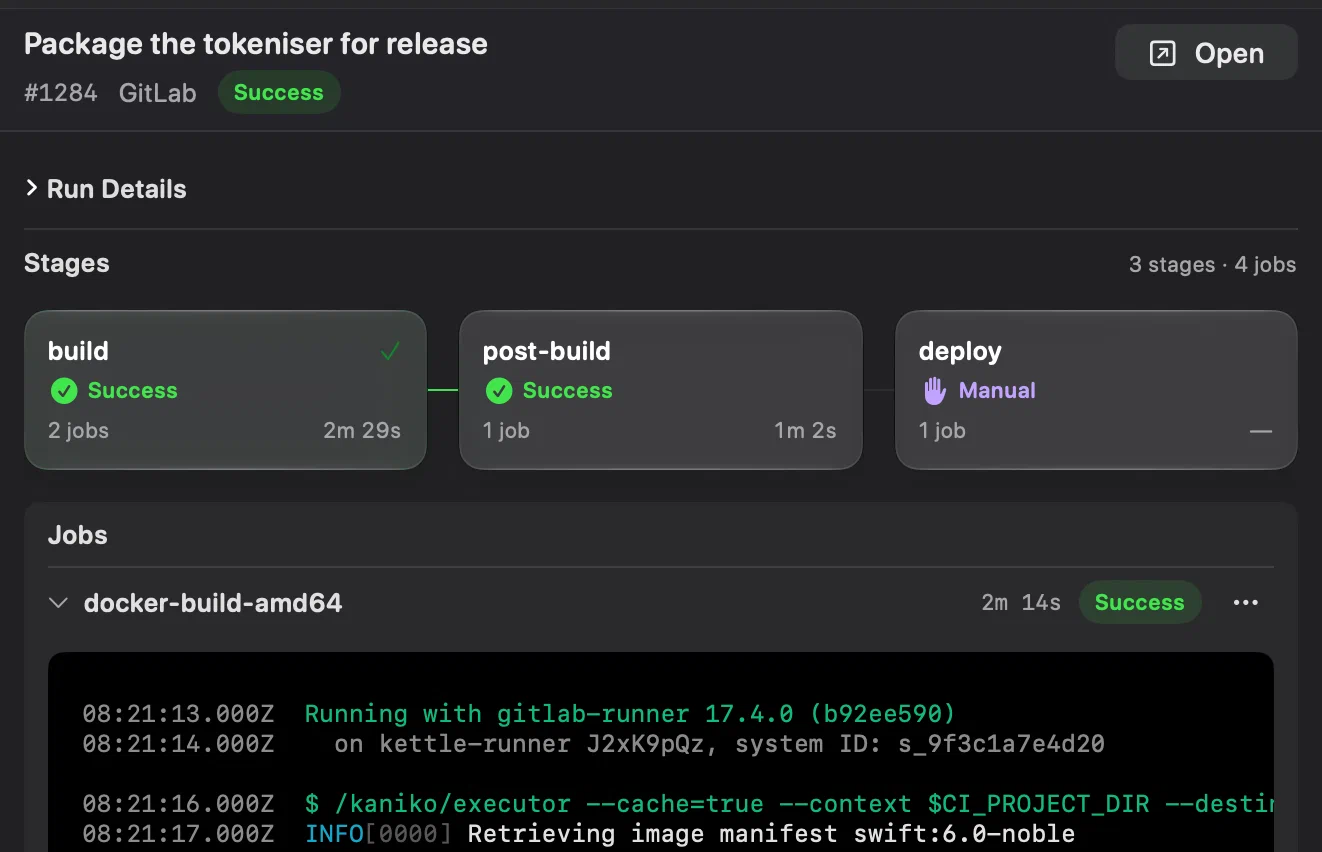1322x852 pixels.
Task: Select the build stage card
Action: tap(225, 390)
